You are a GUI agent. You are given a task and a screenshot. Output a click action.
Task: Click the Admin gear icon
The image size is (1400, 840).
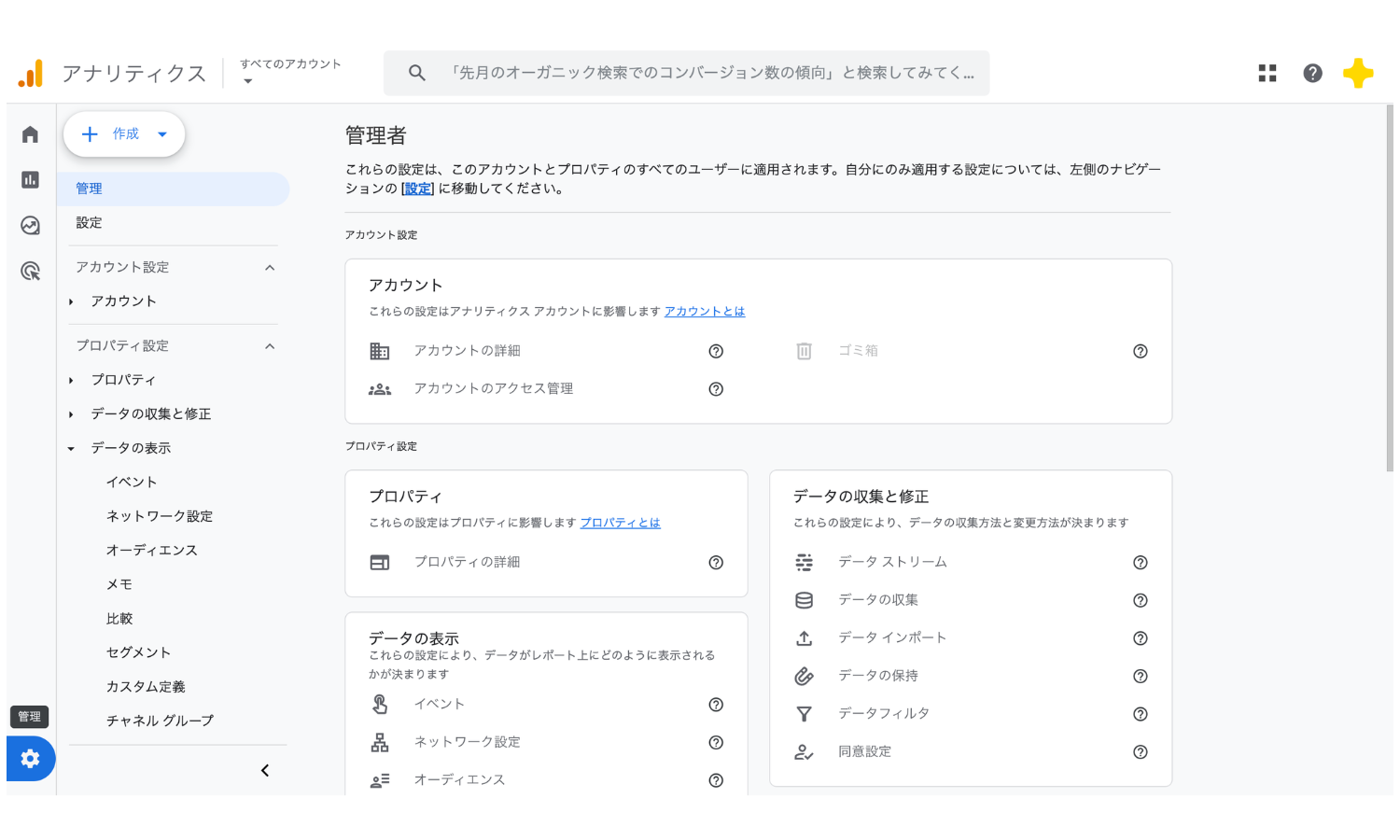(31, 759)
